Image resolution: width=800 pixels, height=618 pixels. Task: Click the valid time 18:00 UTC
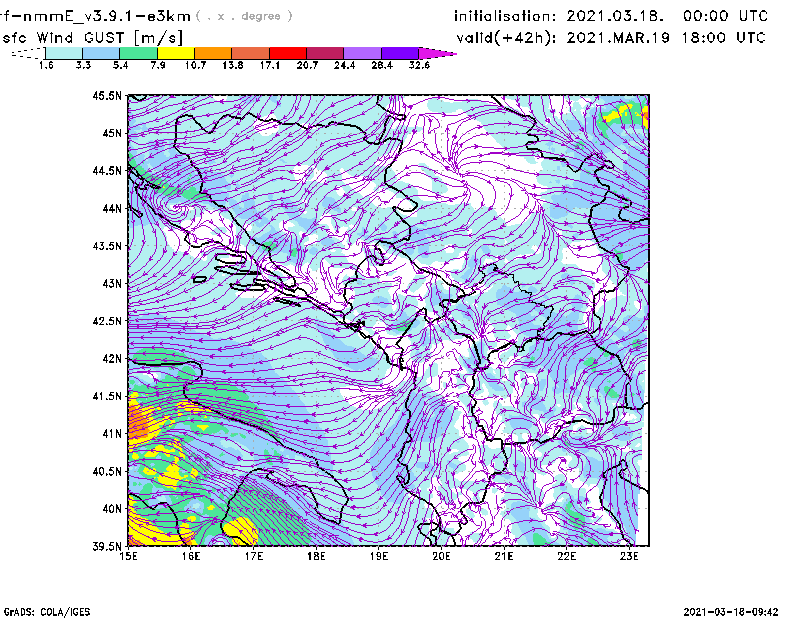pos(724,38)
